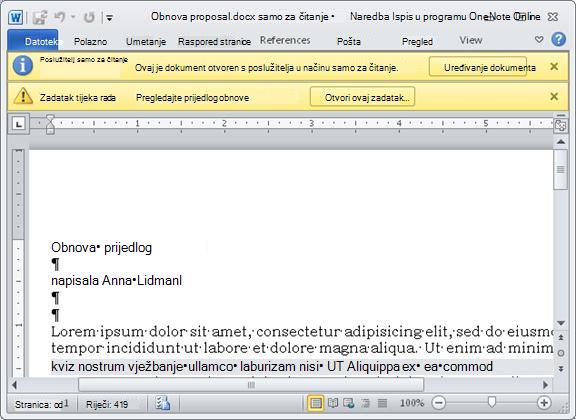Click the yellow warning icon in workflow bar
576x420 pixels.
coord(24,96)
